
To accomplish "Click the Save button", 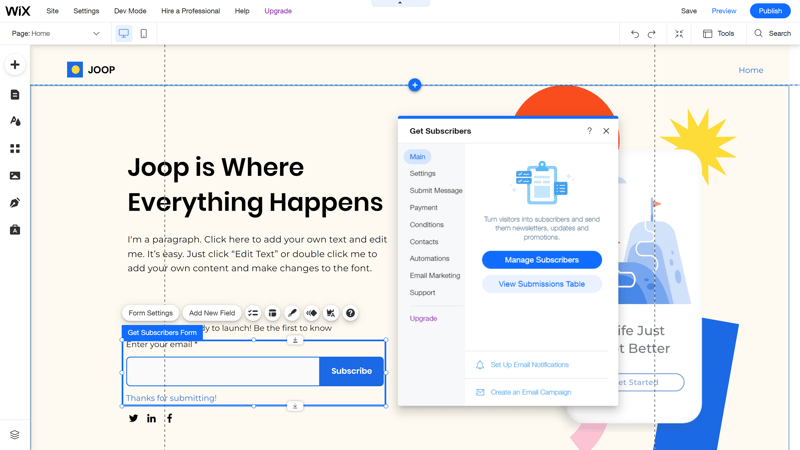I will click(689, 11).
